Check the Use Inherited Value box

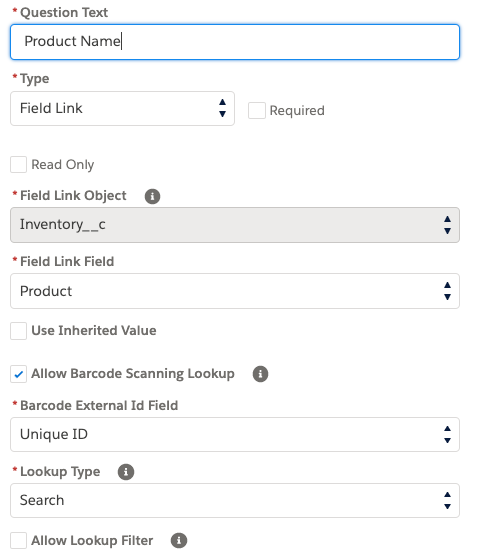pos(18,331)
